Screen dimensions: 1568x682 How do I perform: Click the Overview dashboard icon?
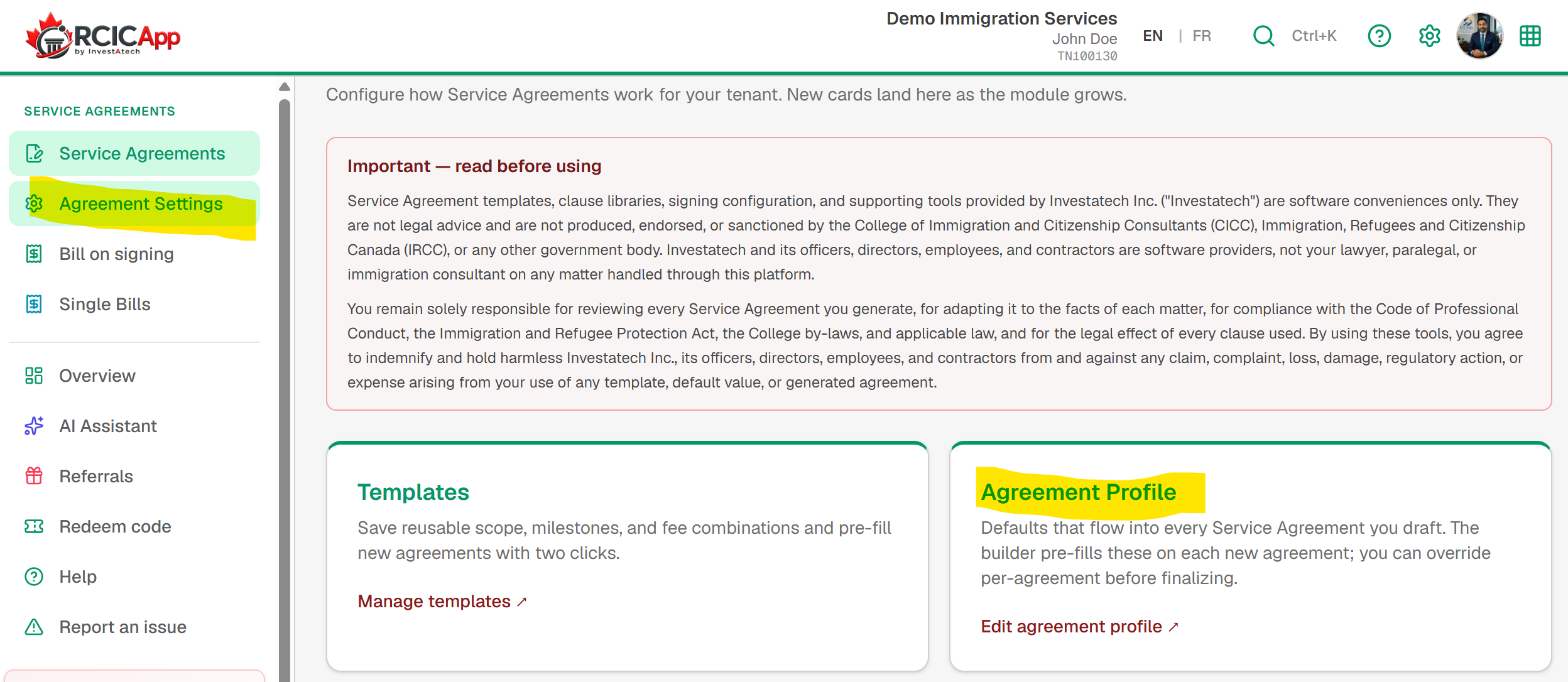coord(34,376)
